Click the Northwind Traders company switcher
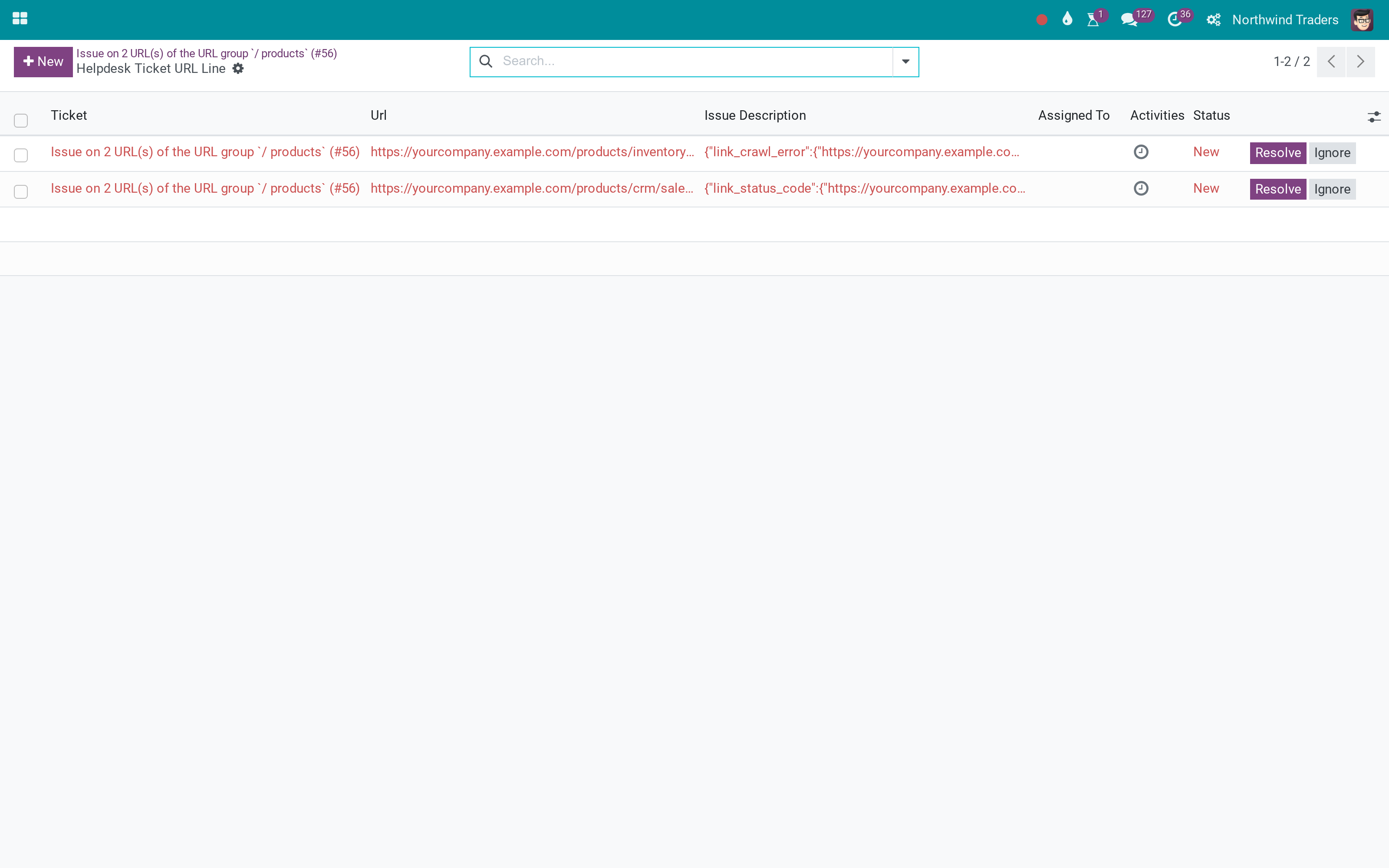This screenshot has height=868, width=1389. tap(1285, 20)
